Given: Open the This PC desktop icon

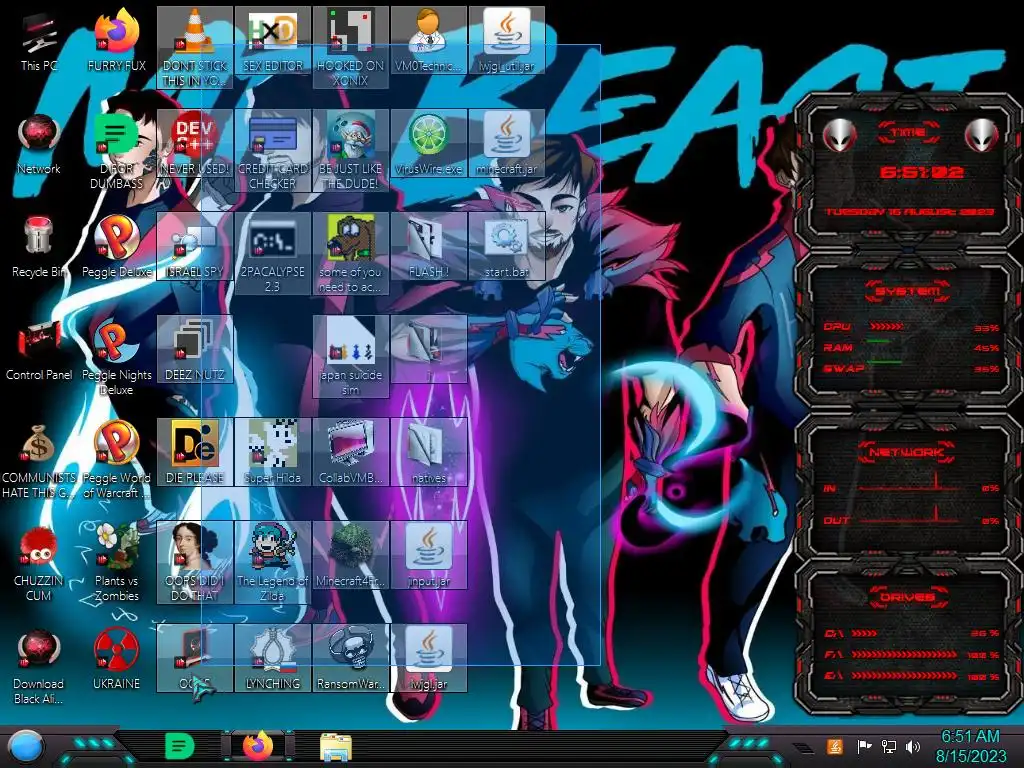Looking at the screenshot, I should click(x=39, y=42).
